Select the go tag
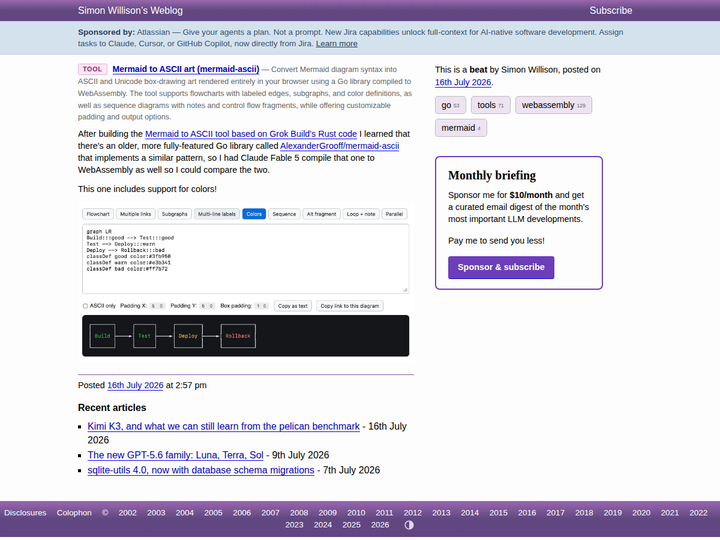The width and height of the screenshot is (720, 540). [450, 105]
